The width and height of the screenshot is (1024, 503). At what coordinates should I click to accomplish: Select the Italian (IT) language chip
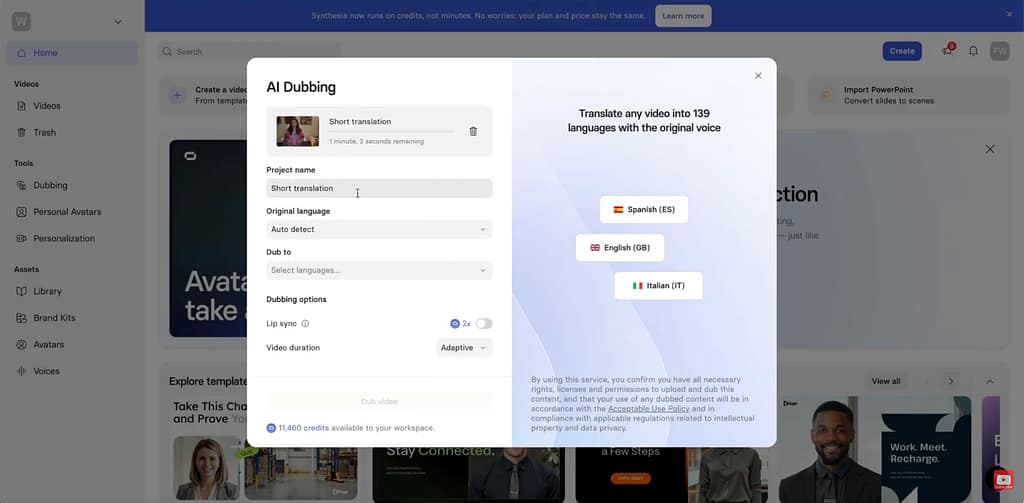(x=658, y=285)
